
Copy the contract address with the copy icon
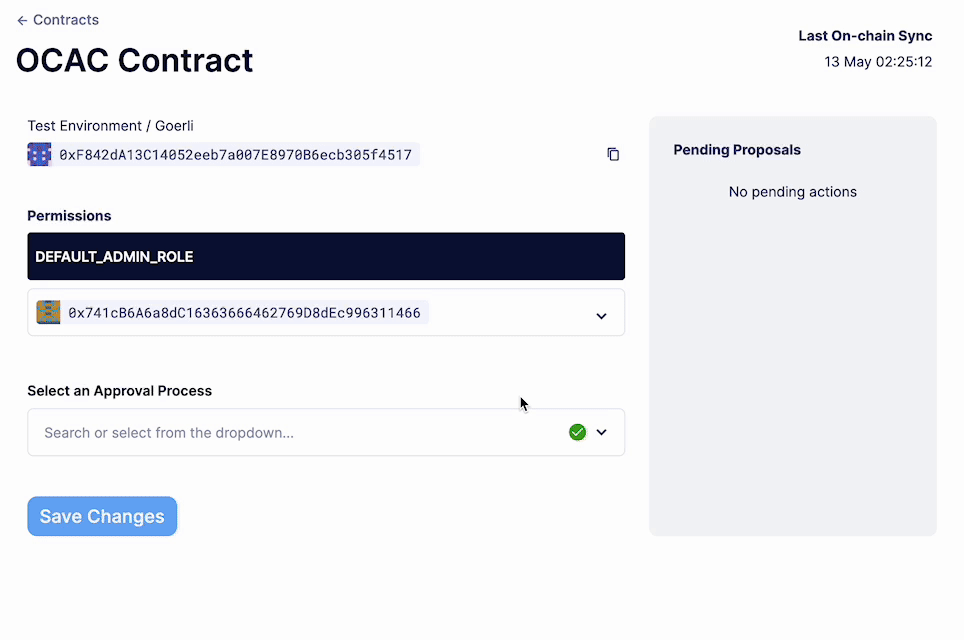[x=613, y=154]
